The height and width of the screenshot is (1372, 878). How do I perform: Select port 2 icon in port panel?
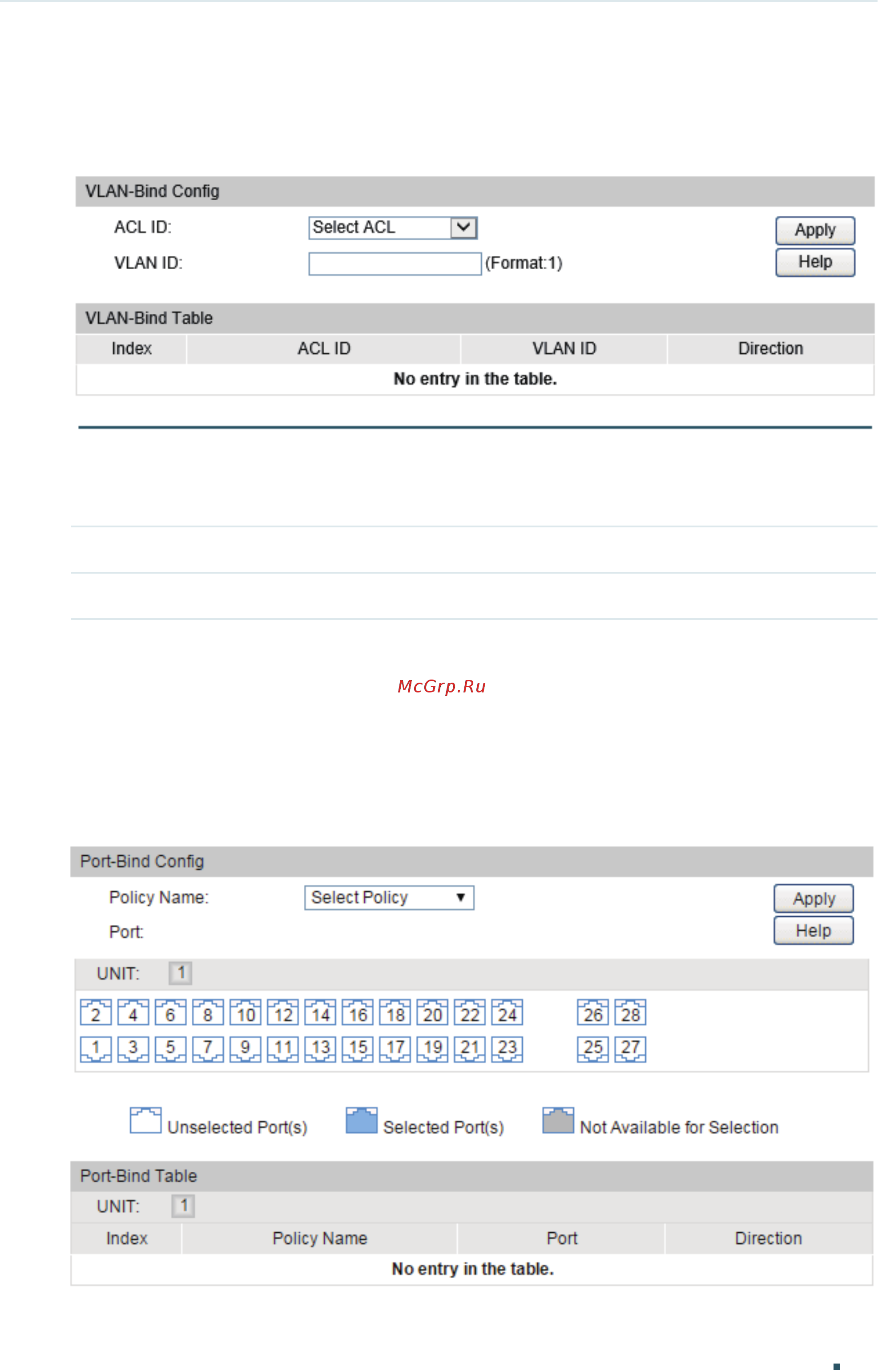coord(96,1012)
